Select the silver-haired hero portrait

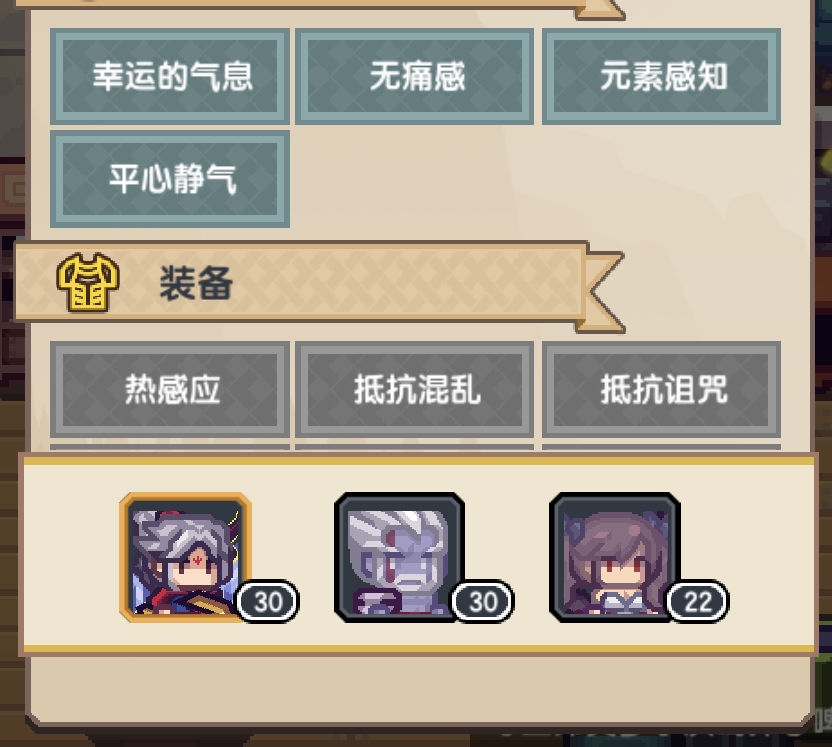185,557
